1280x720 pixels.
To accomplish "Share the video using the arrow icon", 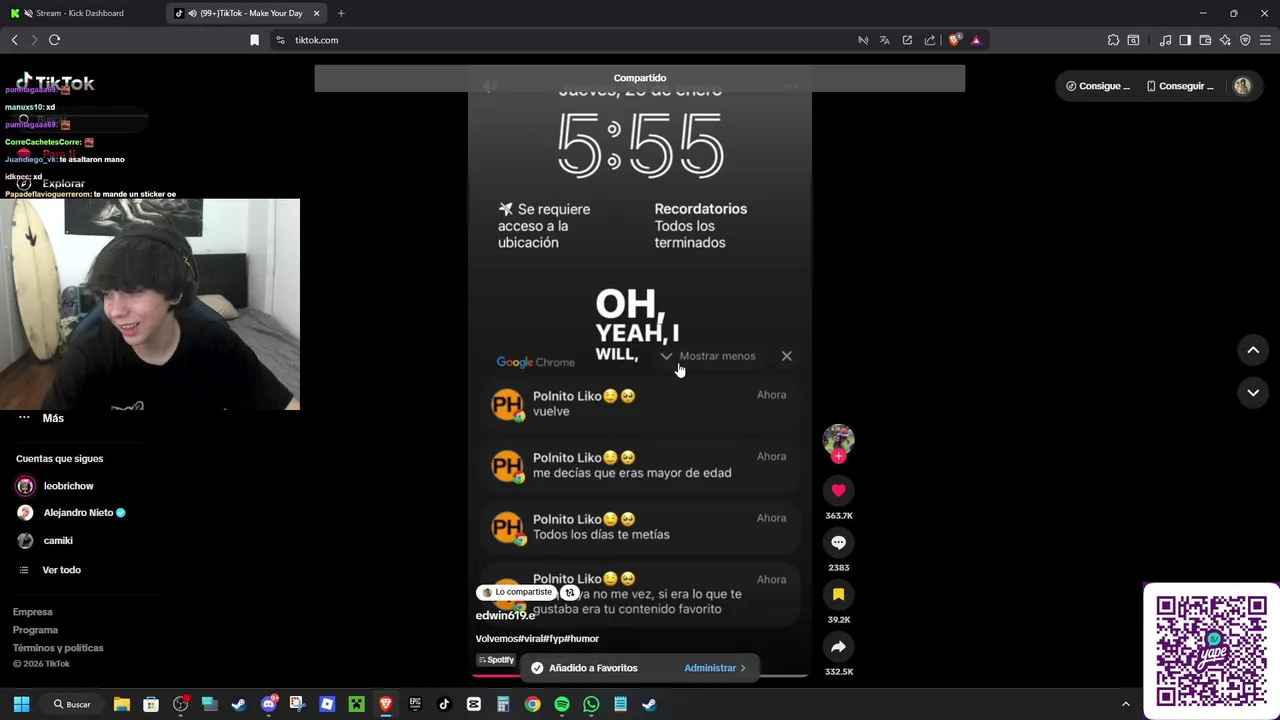I will (838, 646).
